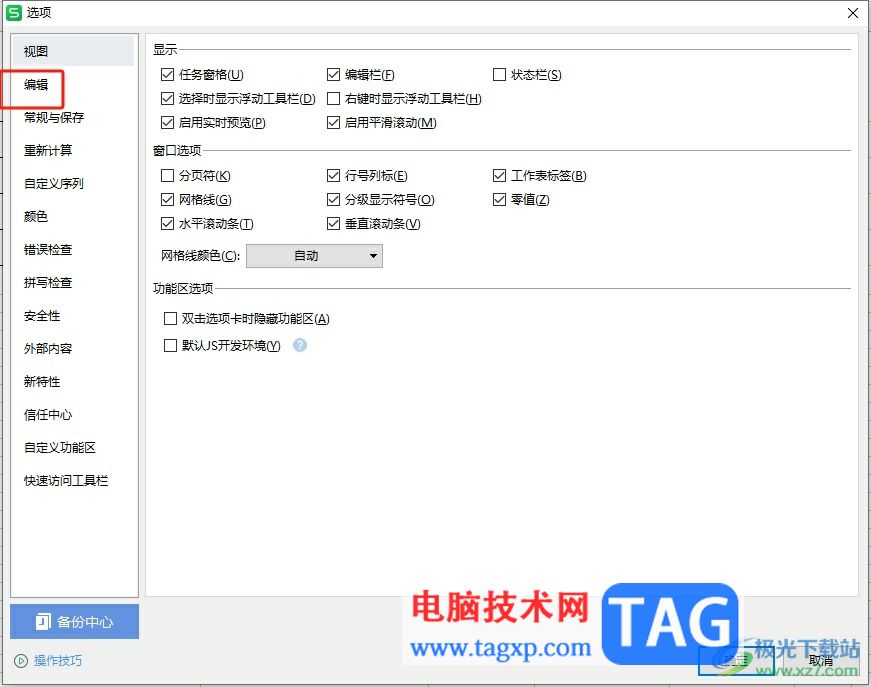Toggle 选择时显示浮动工具栏(D)
This screenshot has width=871, height=687.
click(x=167, y=98)
